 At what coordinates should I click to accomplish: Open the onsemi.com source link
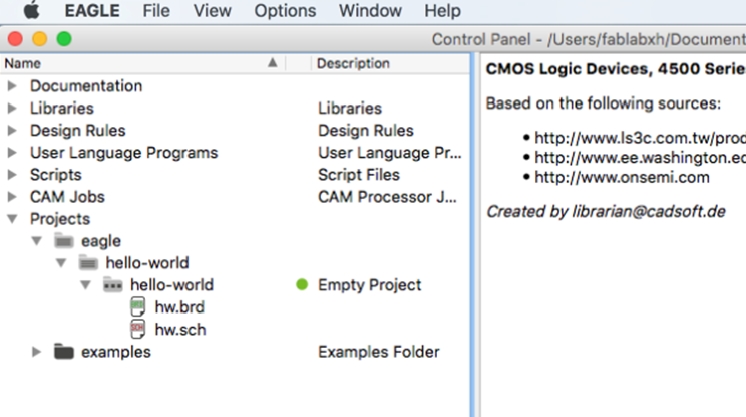(622, 178)
